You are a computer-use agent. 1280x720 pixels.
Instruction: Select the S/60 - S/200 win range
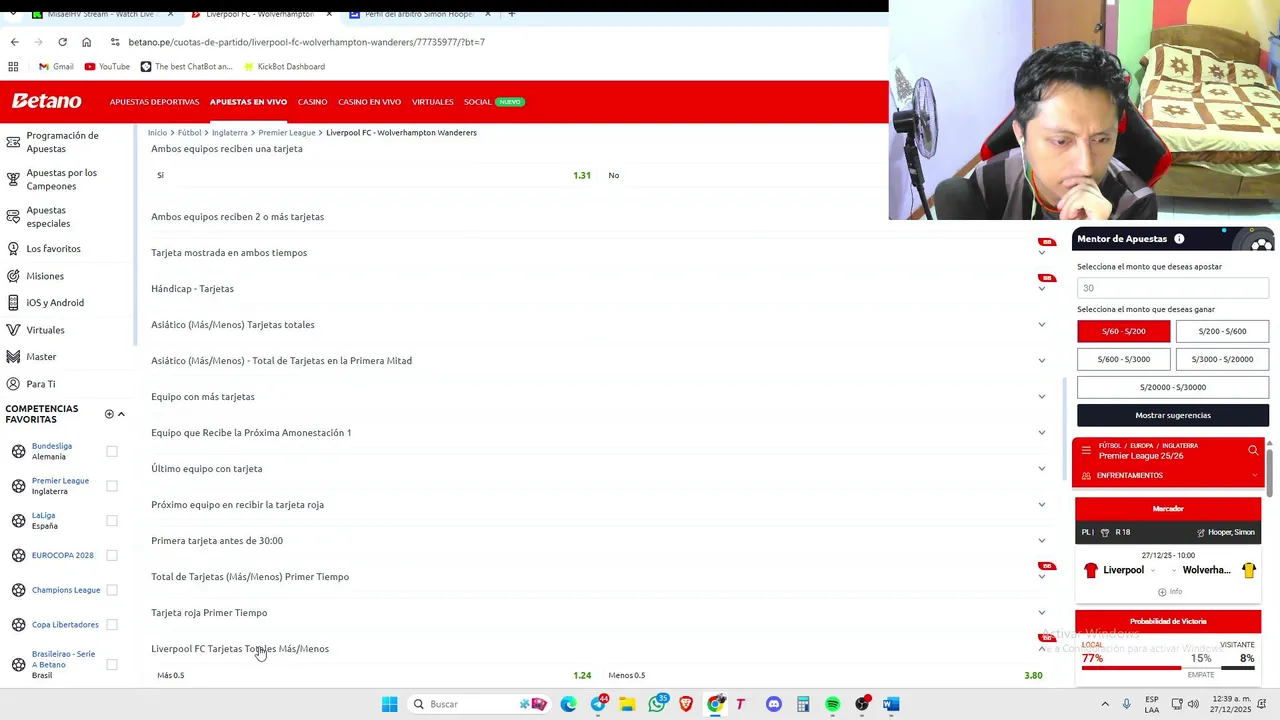(x=1123, y=331)
